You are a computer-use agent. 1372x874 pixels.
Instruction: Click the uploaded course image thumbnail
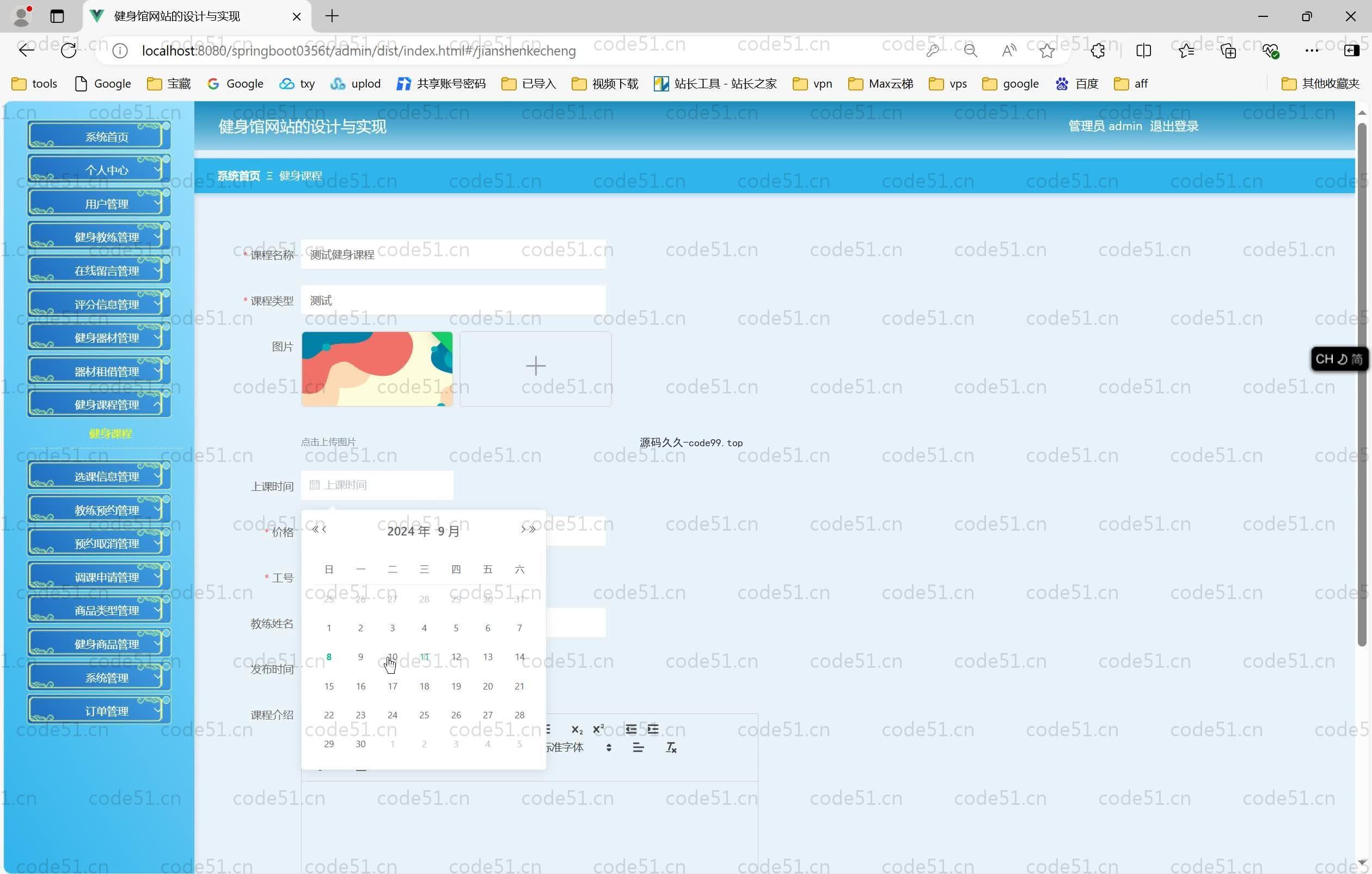(x=377, y=368)
